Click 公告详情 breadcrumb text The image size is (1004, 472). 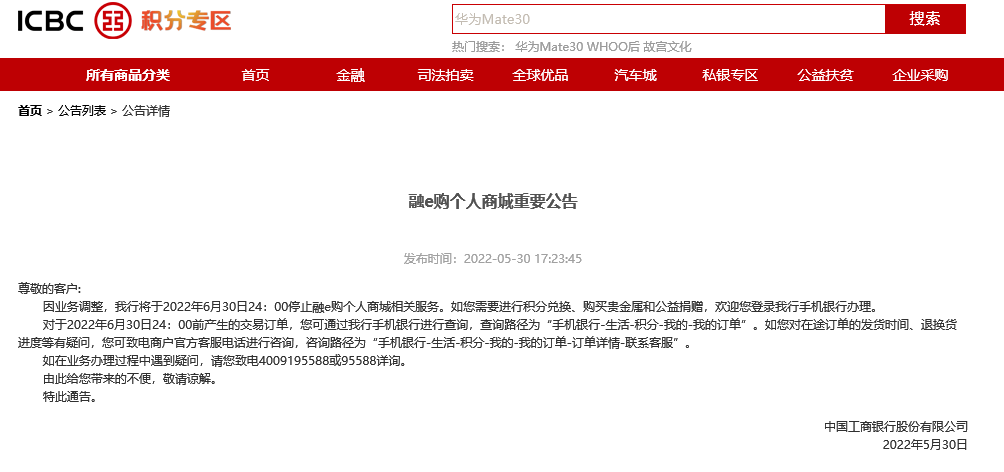point(146,111)
